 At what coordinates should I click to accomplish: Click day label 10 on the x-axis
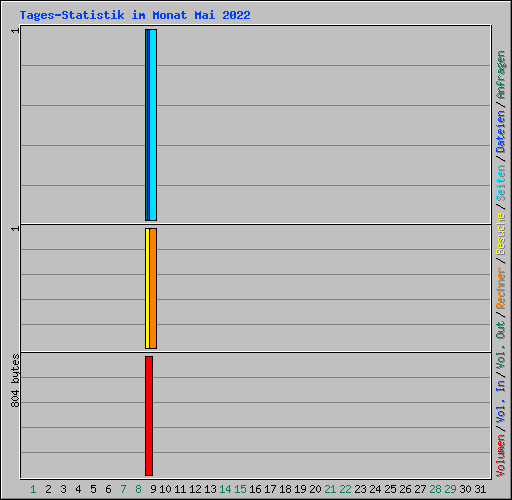click(x=165, y=489)
